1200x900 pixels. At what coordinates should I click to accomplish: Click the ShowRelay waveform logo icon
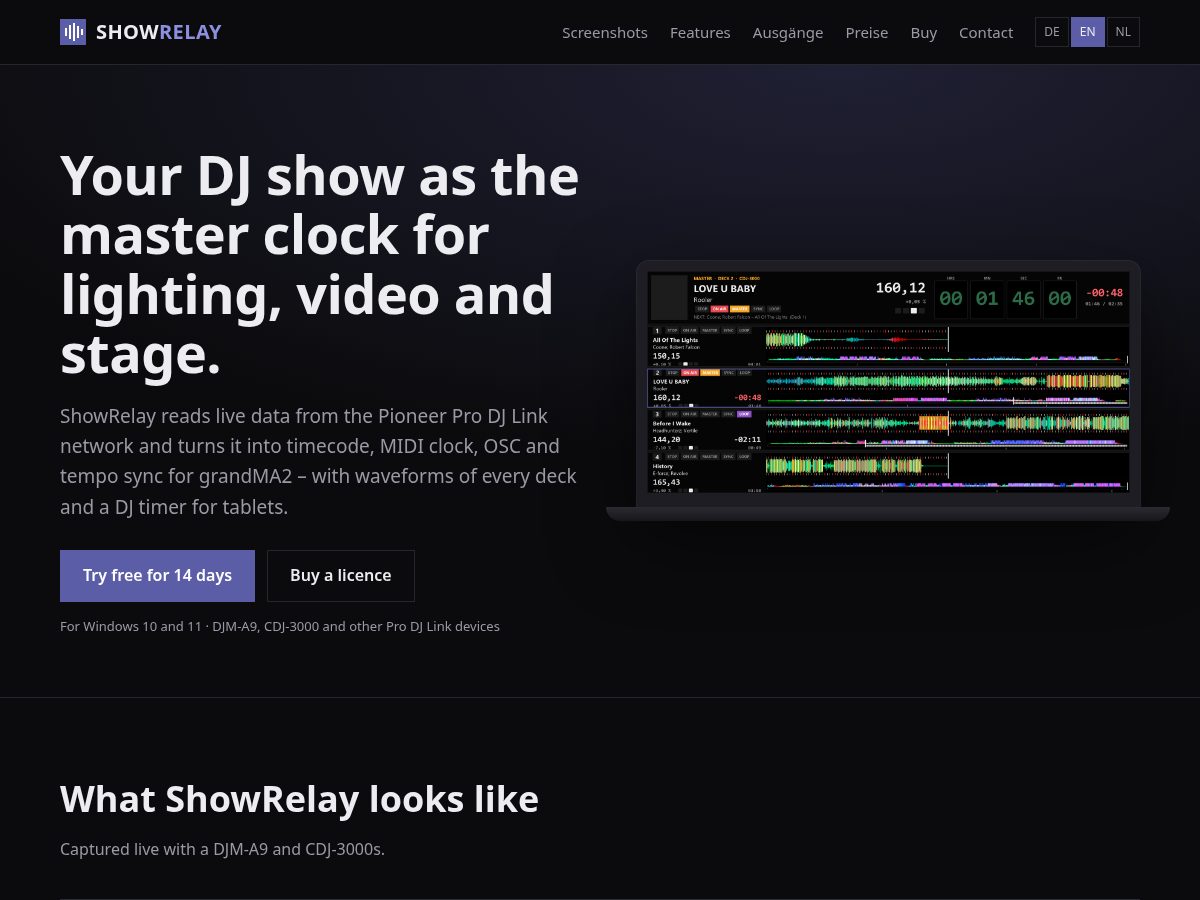(73, 32)
